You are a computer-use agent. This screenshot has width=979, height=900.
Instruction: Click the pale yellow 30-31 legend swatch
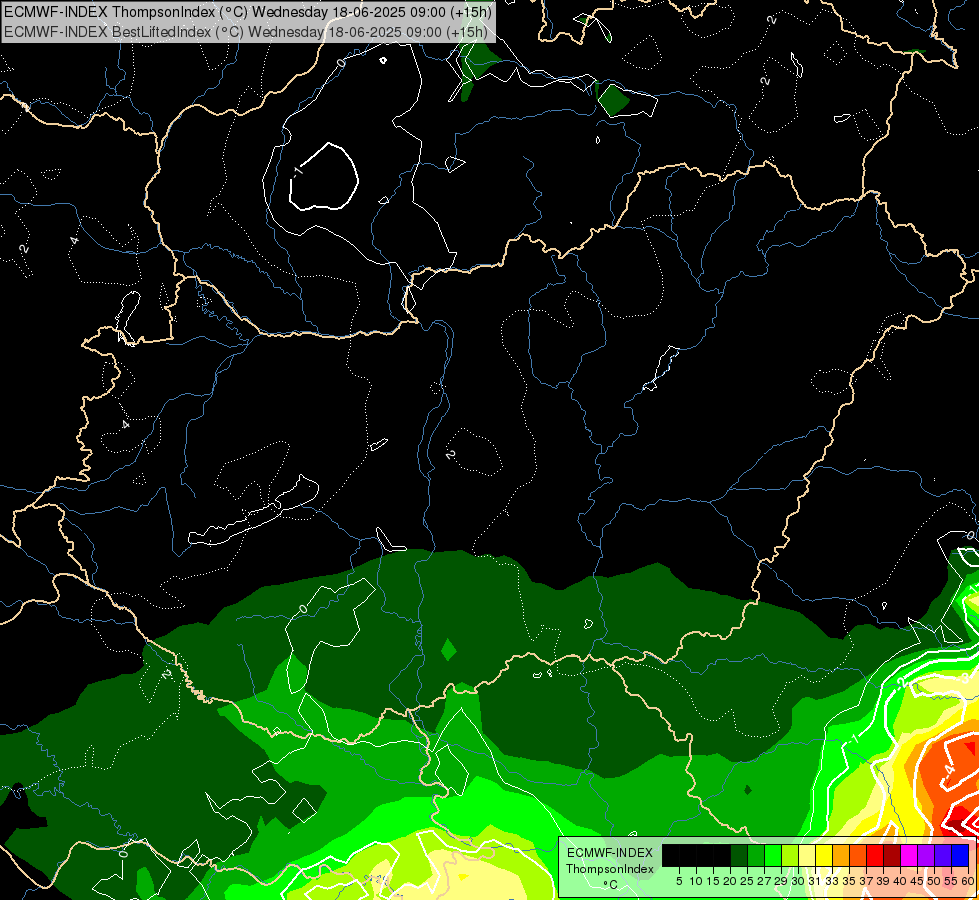click(807, 855)
